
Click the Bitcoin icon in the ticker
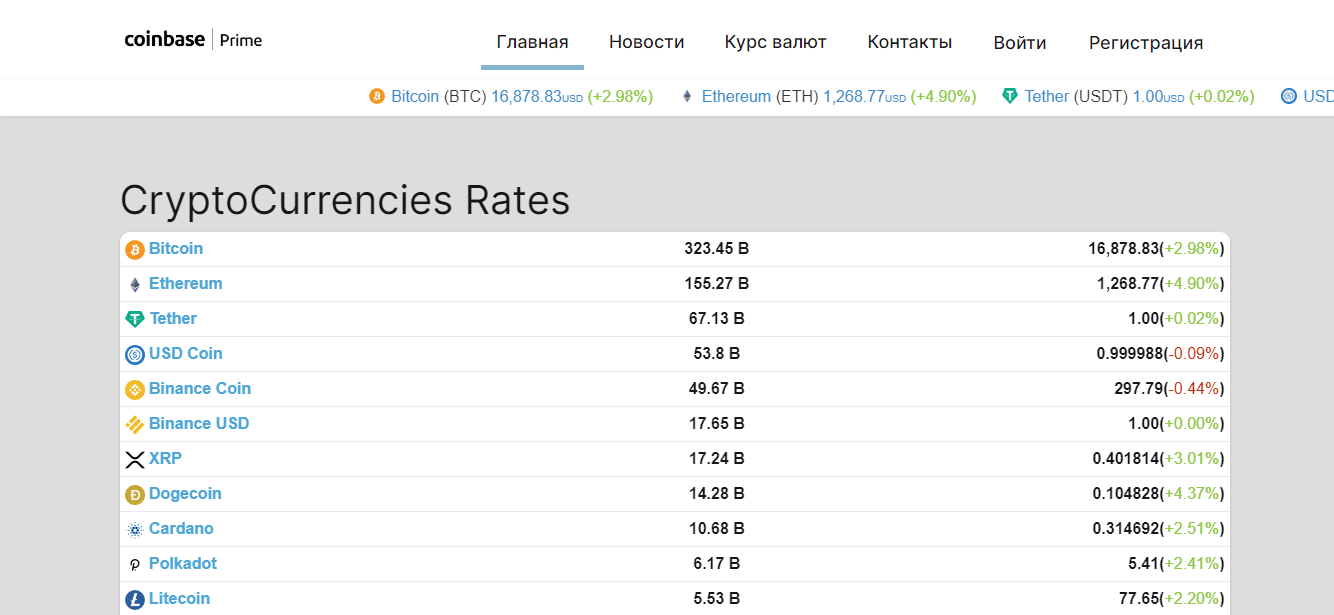(x=377, y=96)
